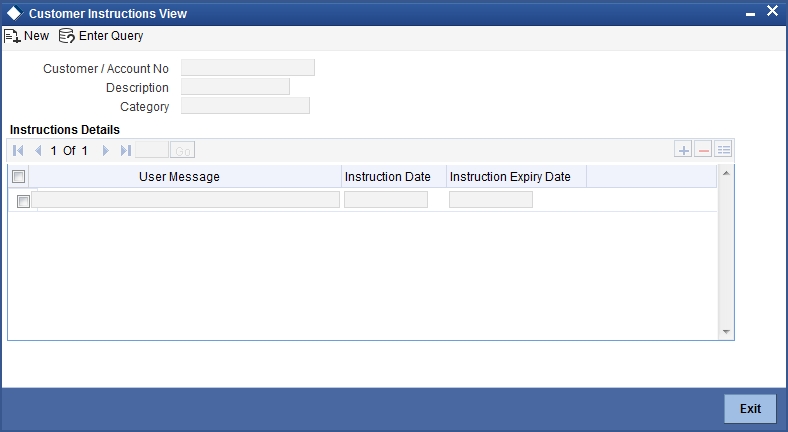The image size is (788, 432).
Task: Click the table scrollbar up arrow
Action: click(726, 173)
